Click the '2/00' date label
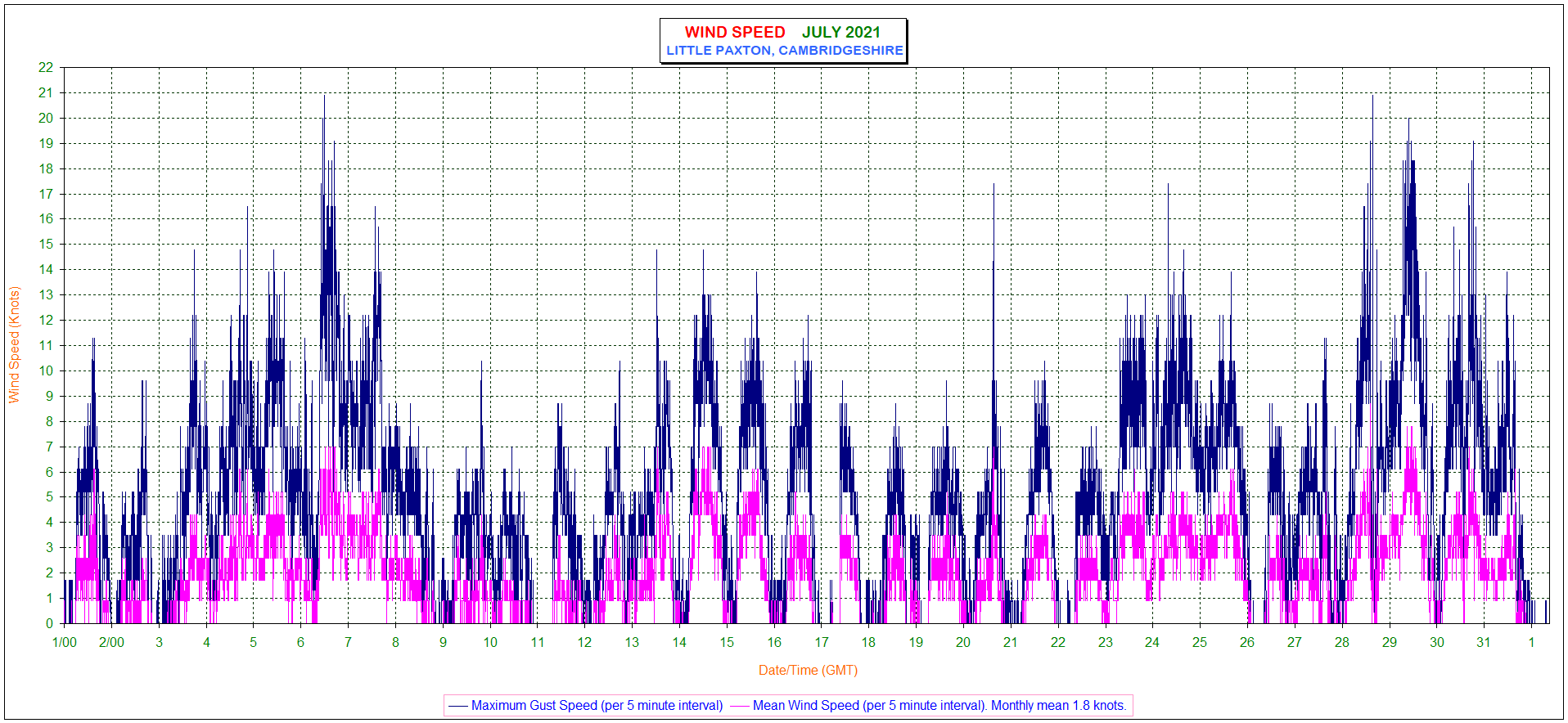This screenshot has height=723, width=1568. click(112, 643)
